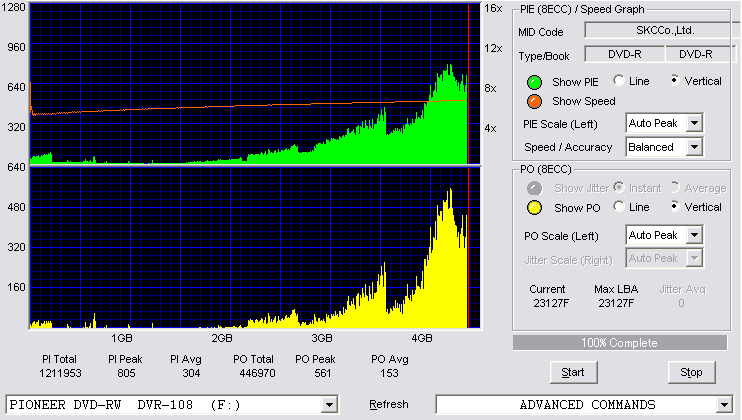Toggle the yellow Show PO indicator
This screenshot has height=420, width=742.
pos(534,208)
